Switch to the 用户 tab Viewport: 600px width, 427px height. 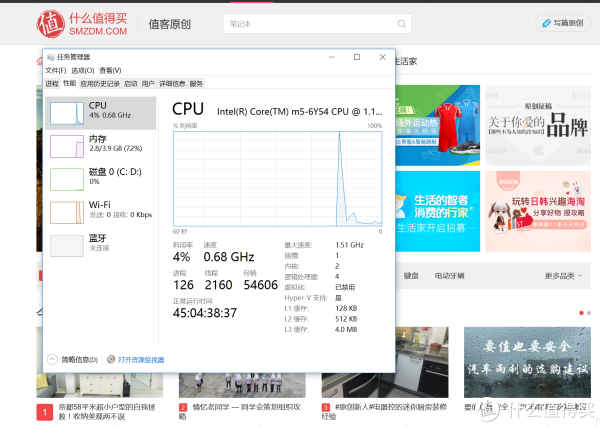tap(148, 84)
